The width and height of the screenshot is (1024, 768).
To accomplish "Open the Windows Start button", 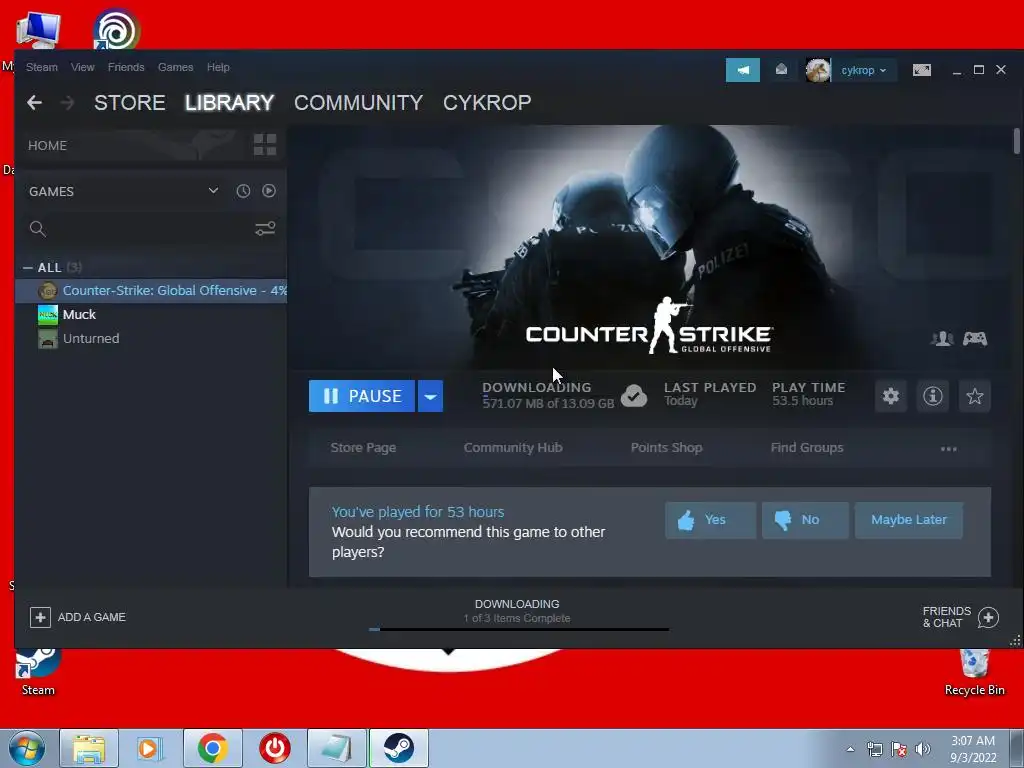I will point(27,748).
